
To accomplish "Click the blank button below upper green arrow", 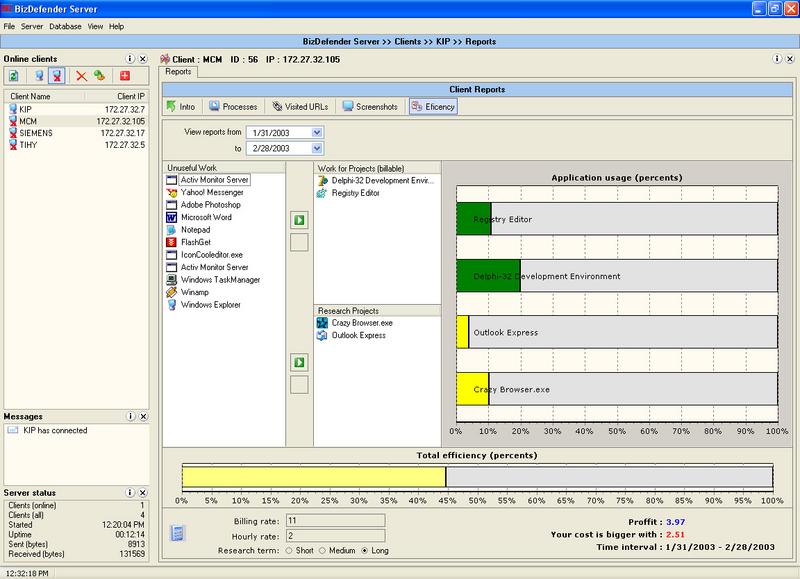I will (x=299, y=242).
